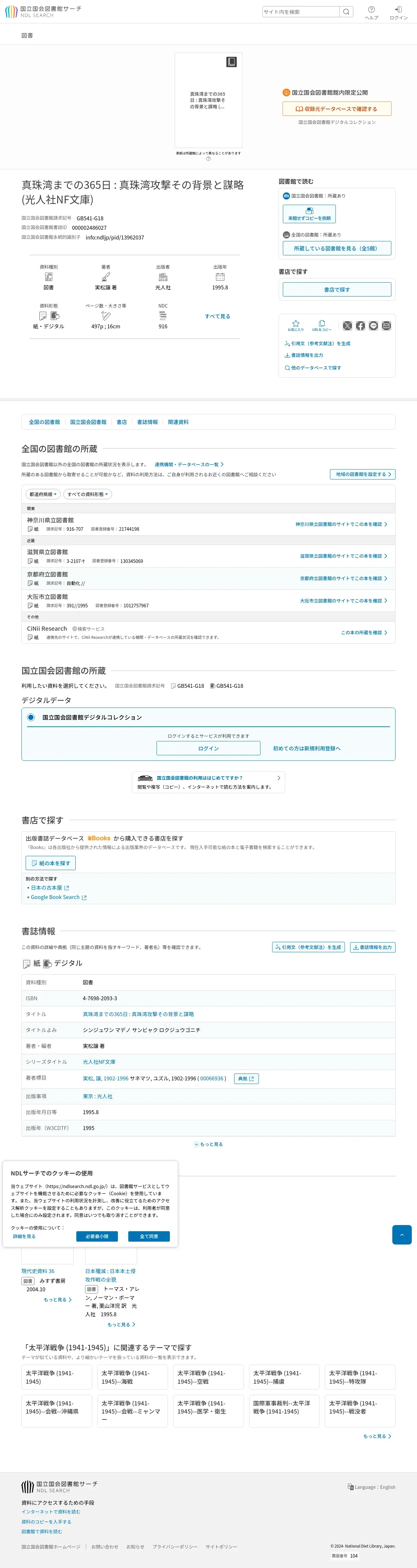Click 来館せずコピーを依頼 button
This screenshot has height=1568, width=417.
coord(309,214)
